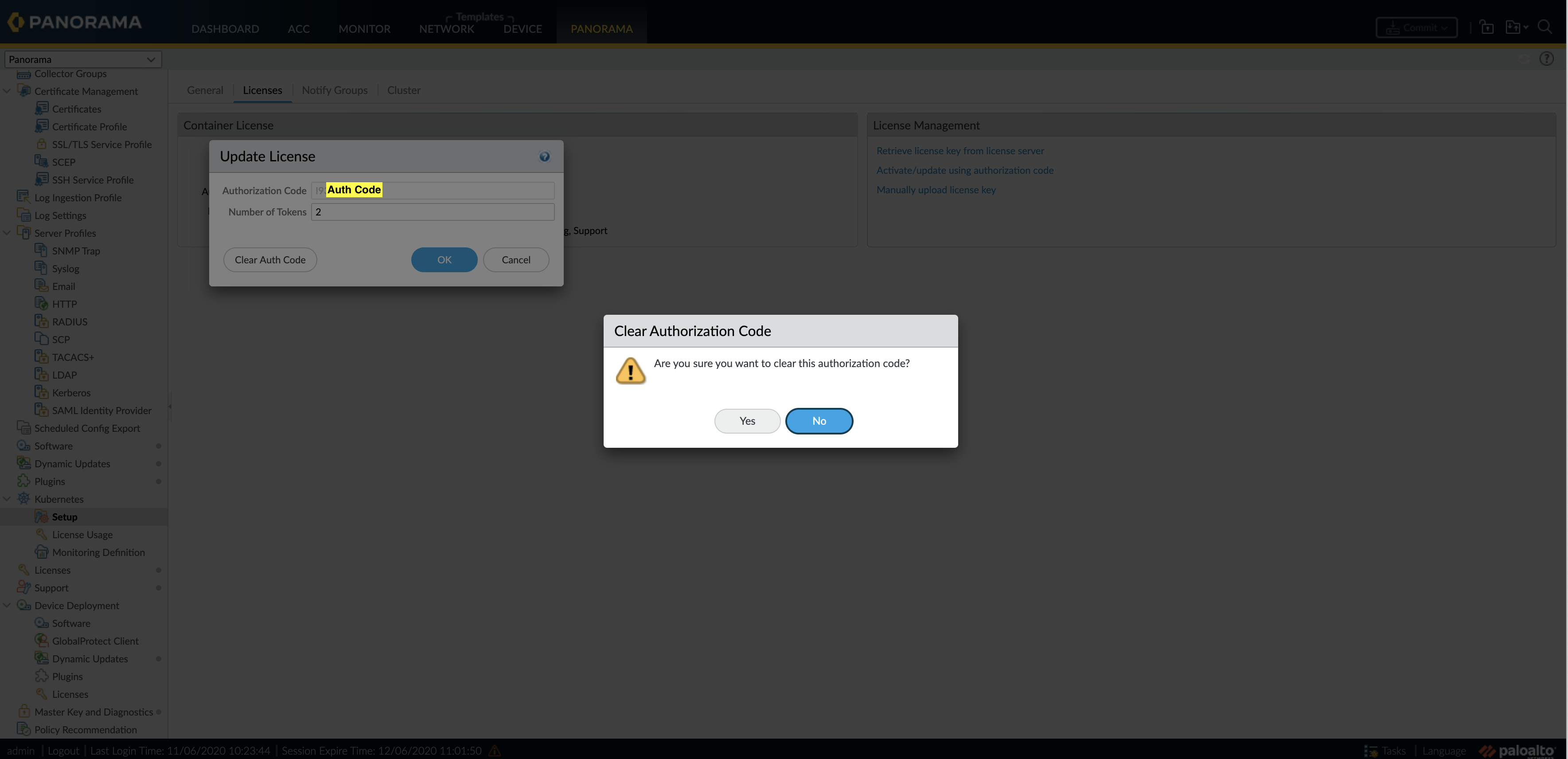The image size is (1568, 759).
Task: Select the GlobalProtect Client deployment icon
Action: click(x=41, y=640)
